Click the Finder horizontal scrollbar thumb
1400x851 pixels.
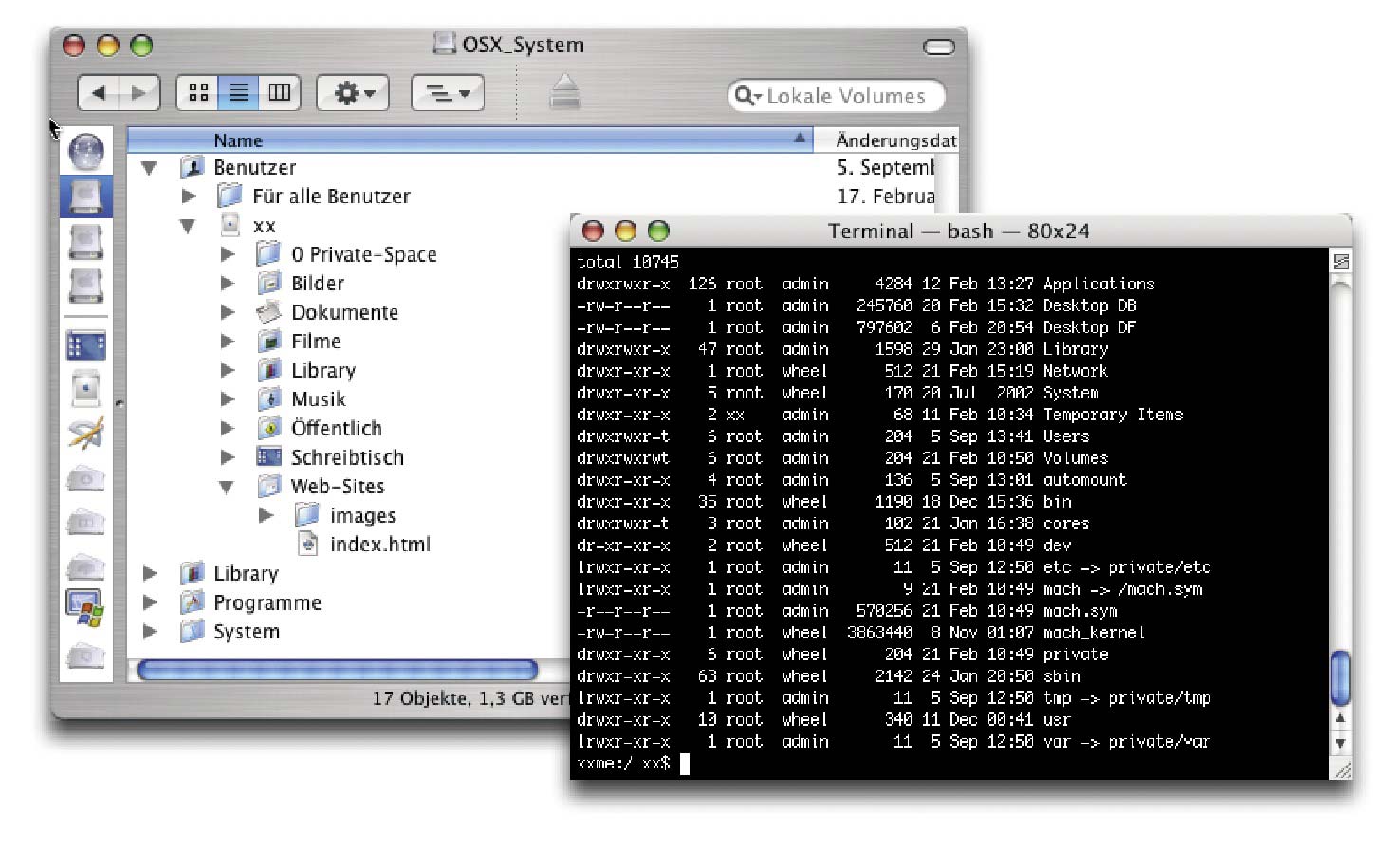(338, 671)
